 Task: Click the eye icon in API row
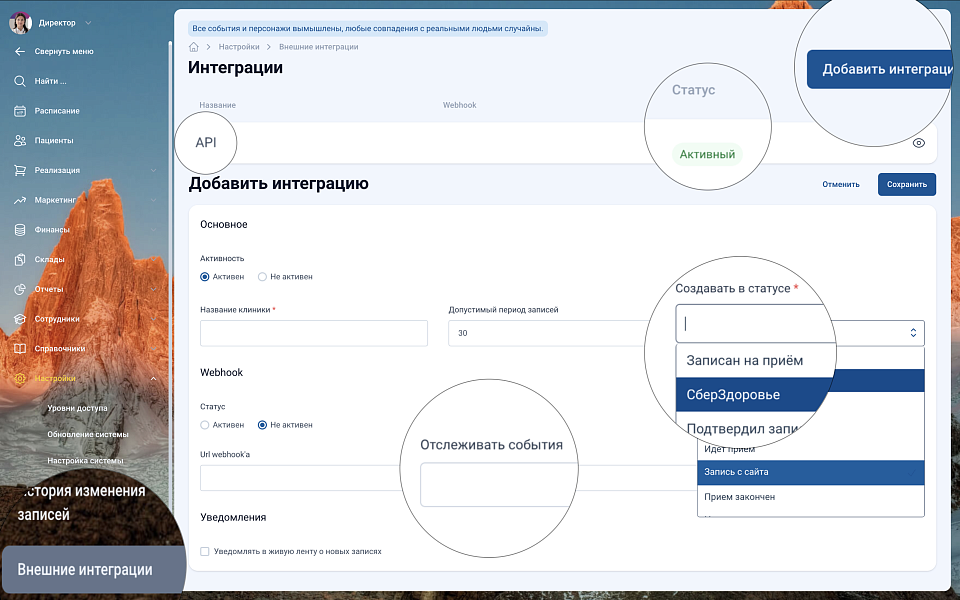pyautogui.click(x=919, y=143)
